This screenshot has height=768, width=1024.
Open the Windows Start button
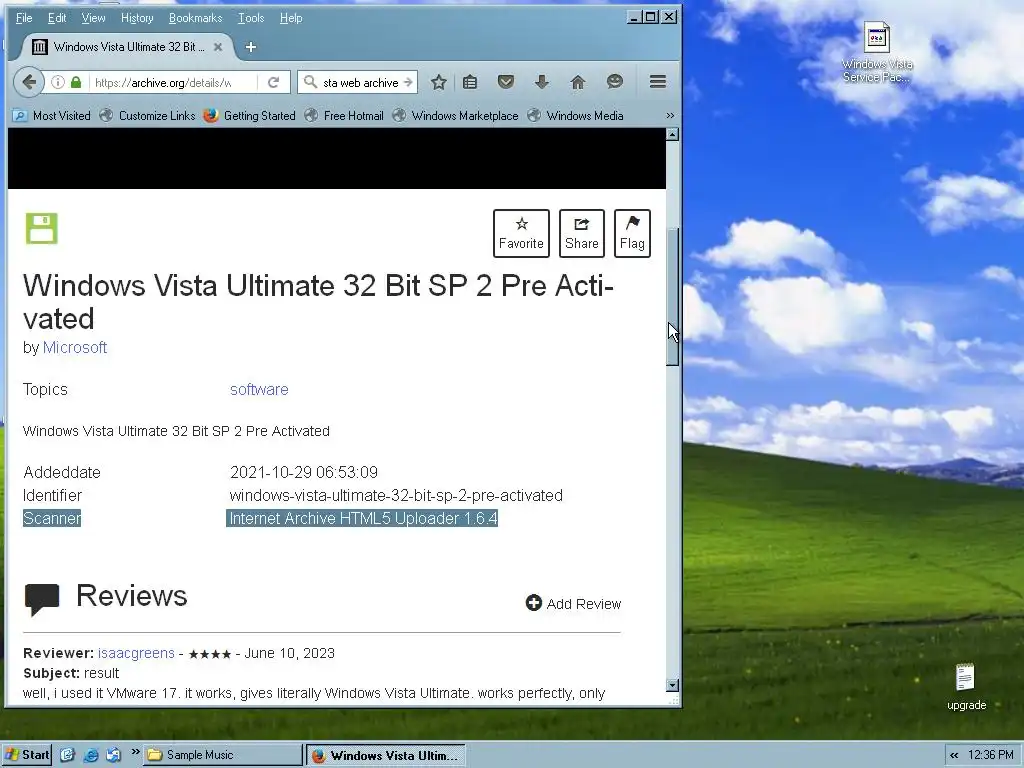tap(27, 755)
